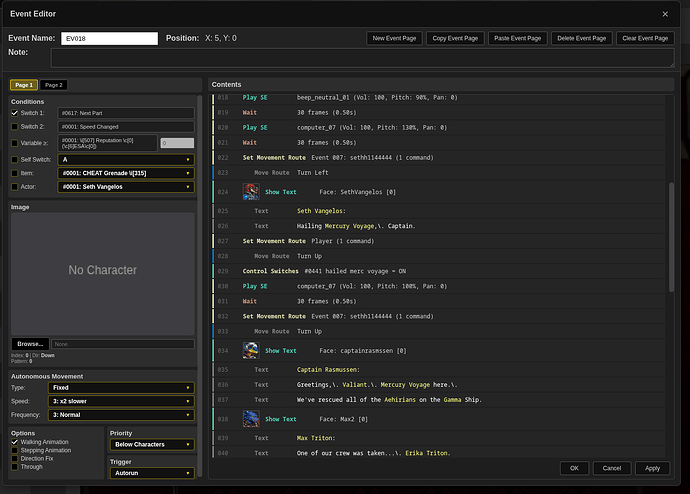Click captainrasmssen face icon on line 034

[251, 351]
